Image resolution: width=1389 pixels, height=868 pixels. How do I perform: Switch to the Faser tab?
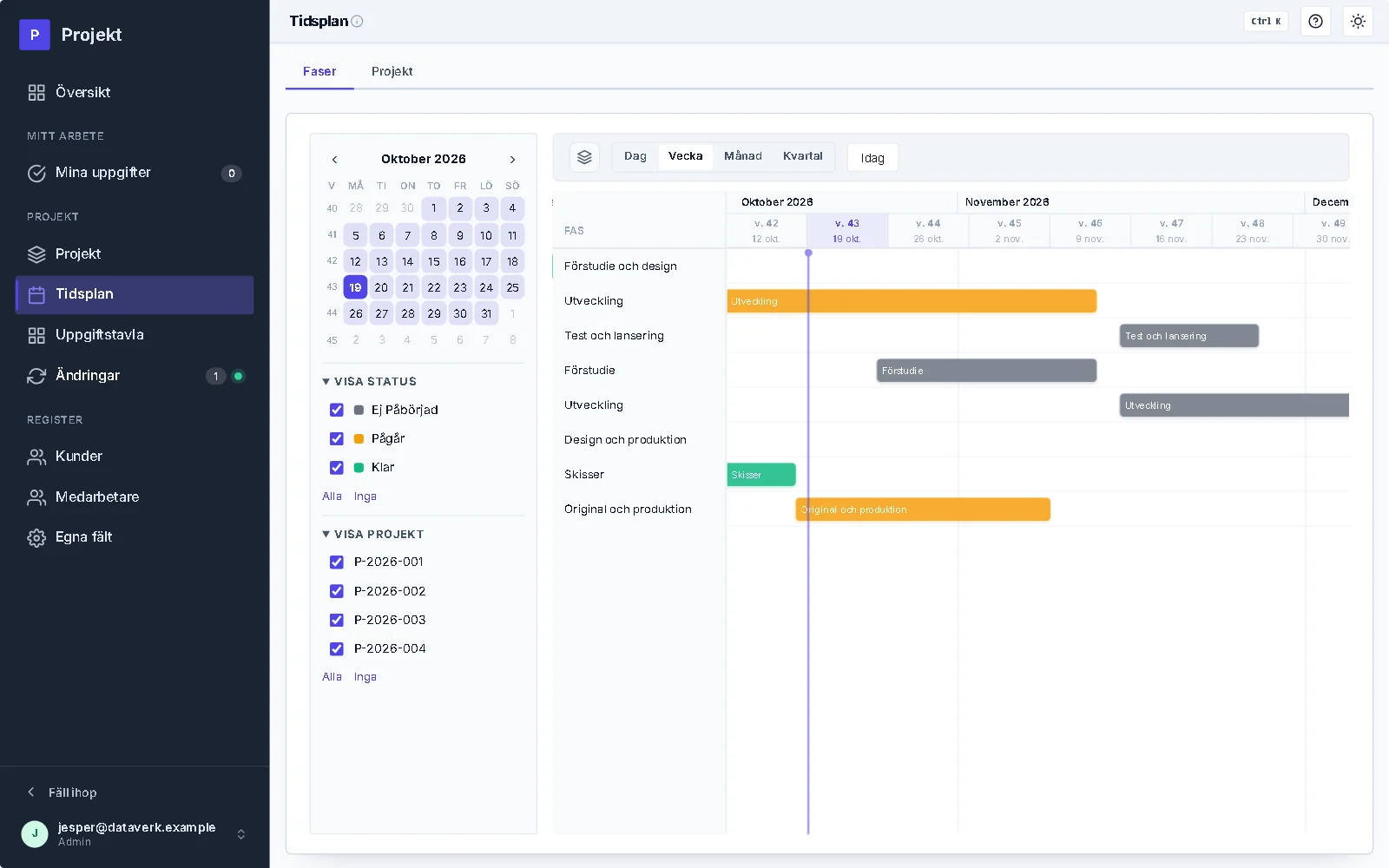(319, 71)
